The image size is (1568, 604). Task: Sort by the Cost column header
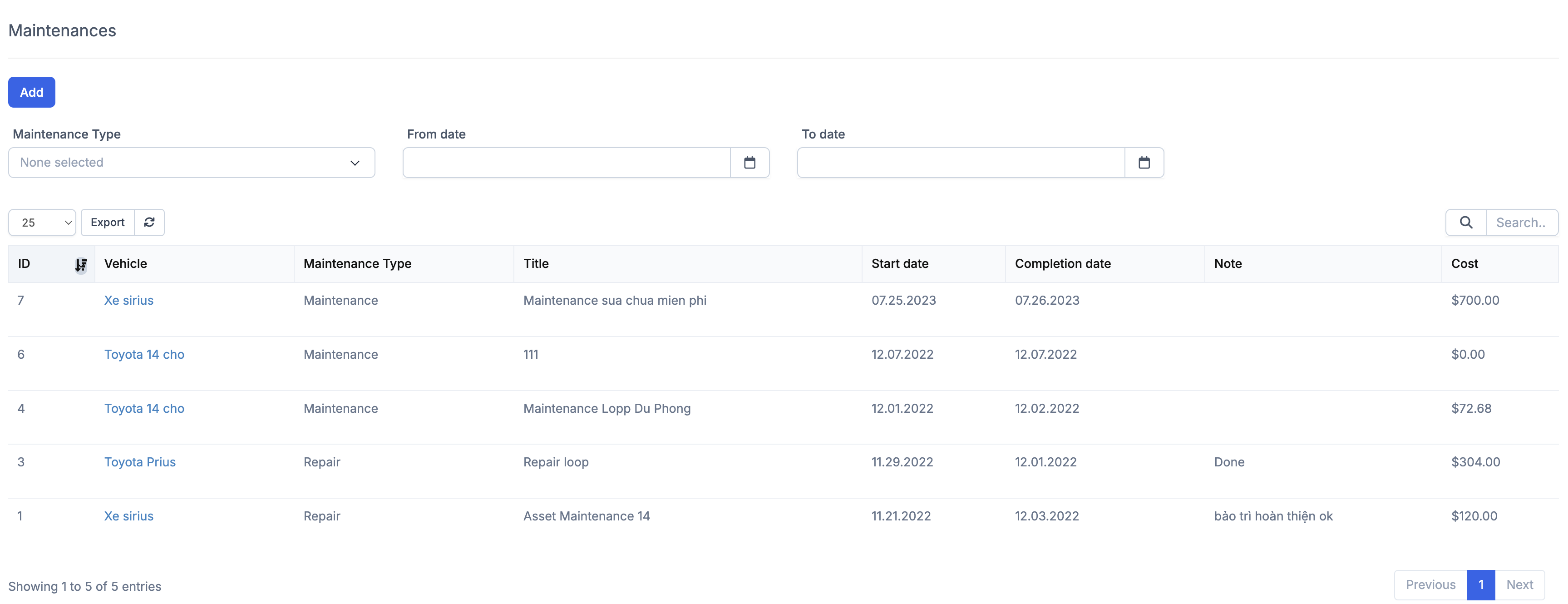click(1464, 264)
